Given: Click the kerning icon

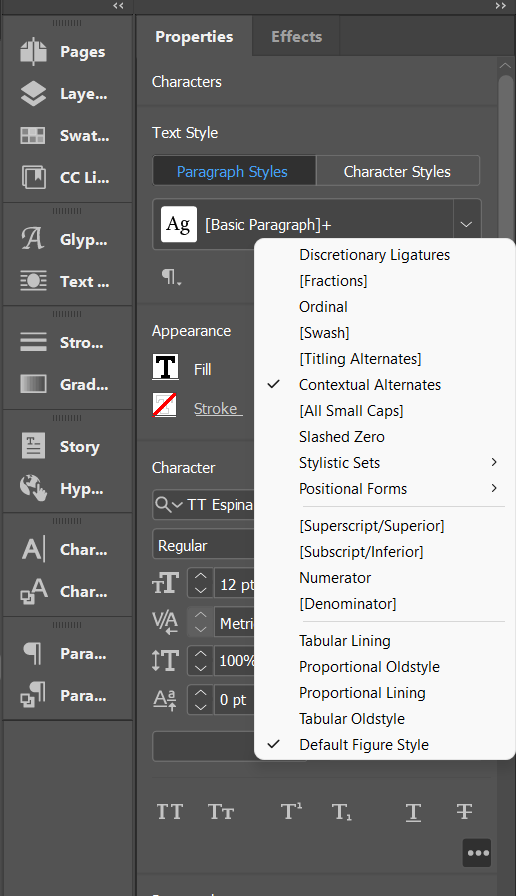Looking at the screenshot, I should pos(166,623).
